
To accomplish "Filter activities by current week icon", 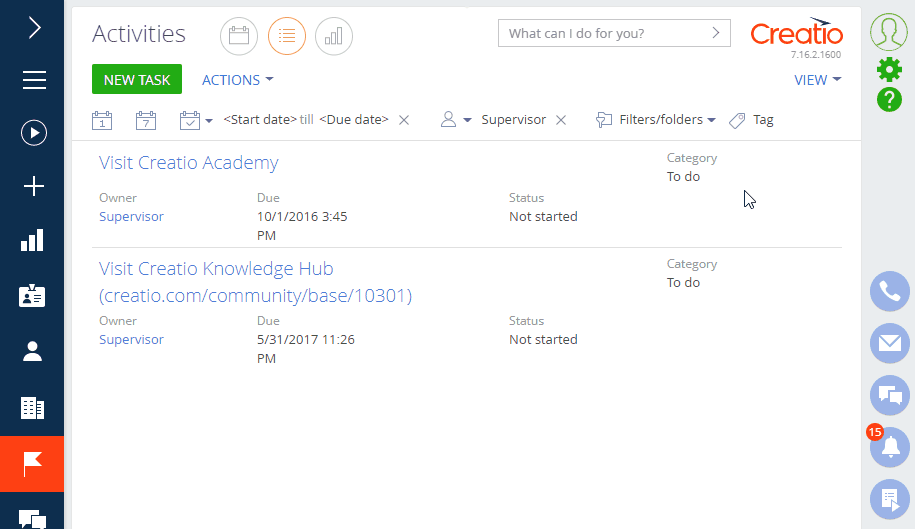I will [146, 121].
